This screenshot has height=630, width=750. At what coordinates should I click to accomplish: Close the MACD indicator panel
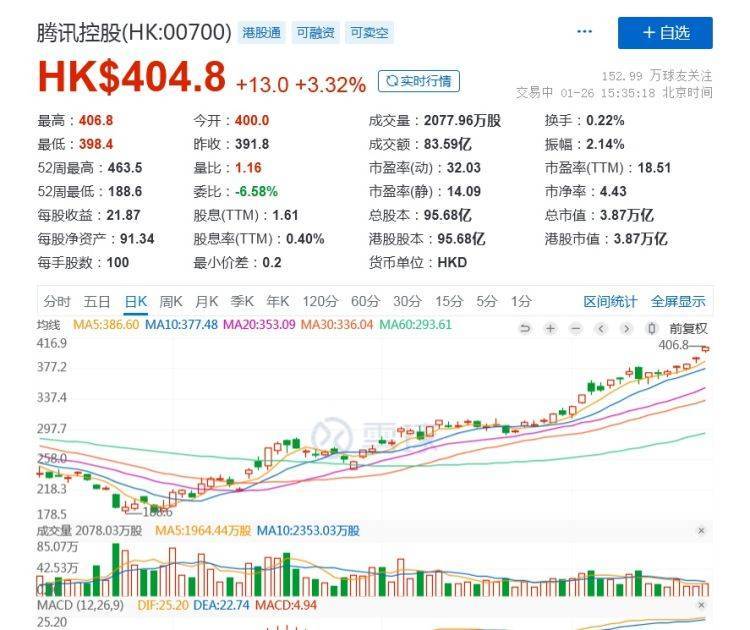click(x=701, y=605)
